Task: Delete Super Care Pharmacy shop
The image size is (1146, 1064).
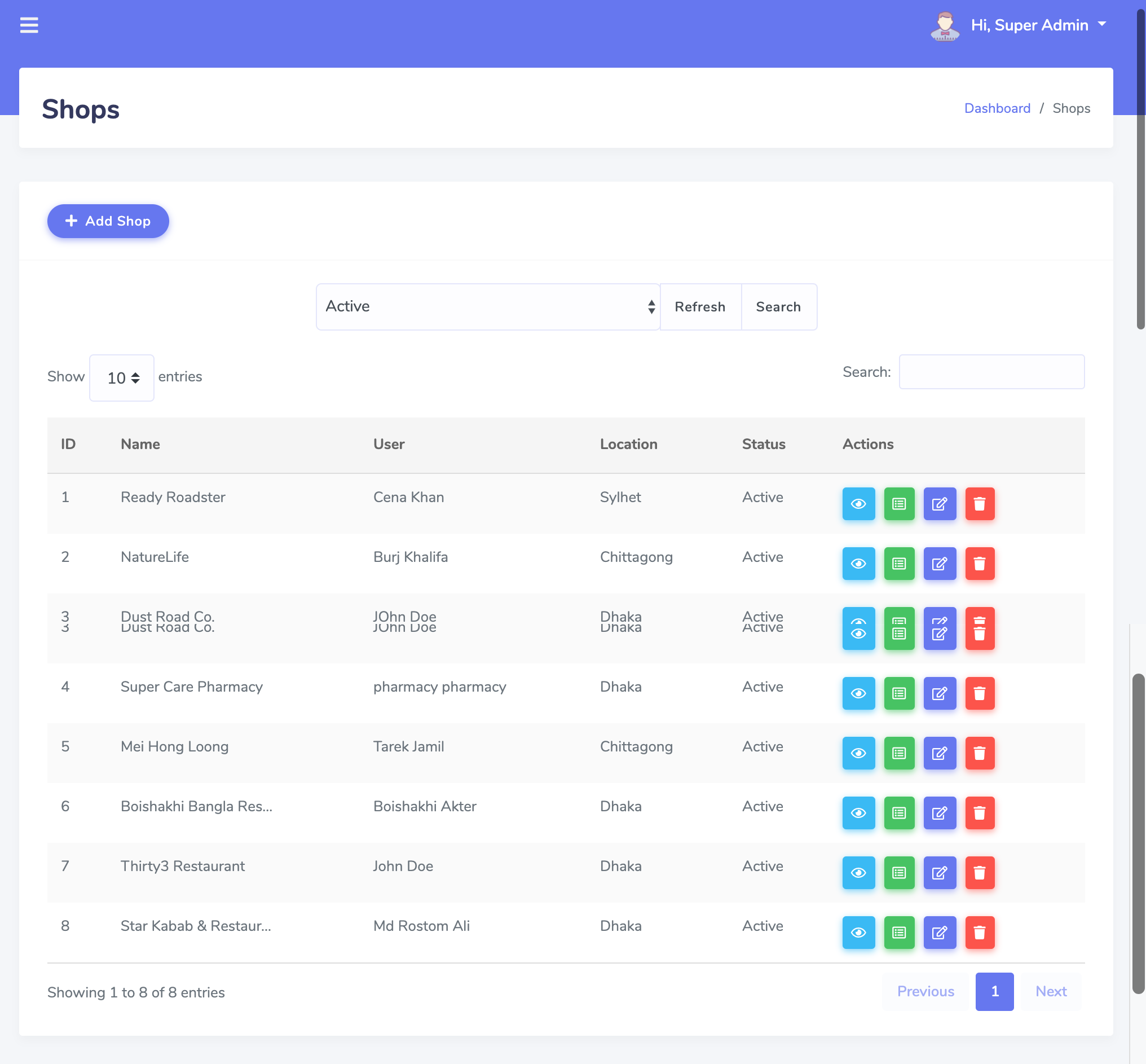Action: click(979, 693)
